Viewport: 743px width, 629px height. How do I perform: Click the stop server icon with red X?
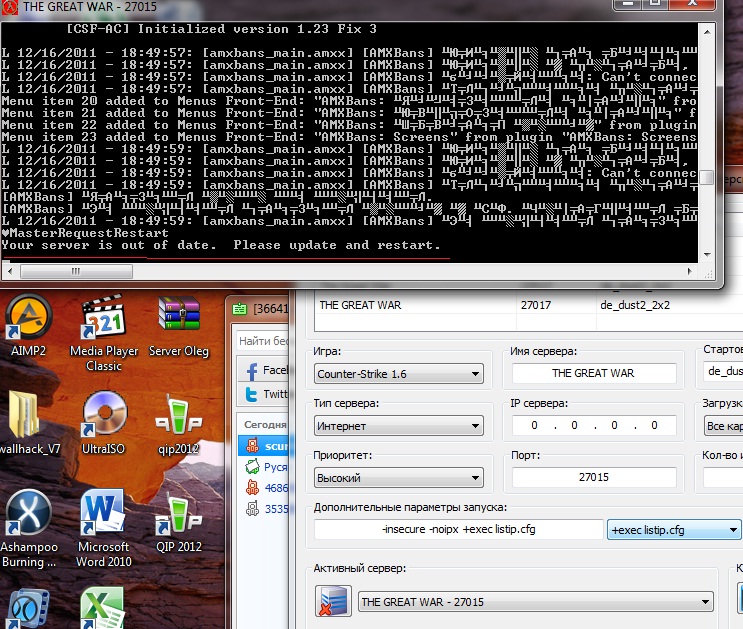click(333, 601)
